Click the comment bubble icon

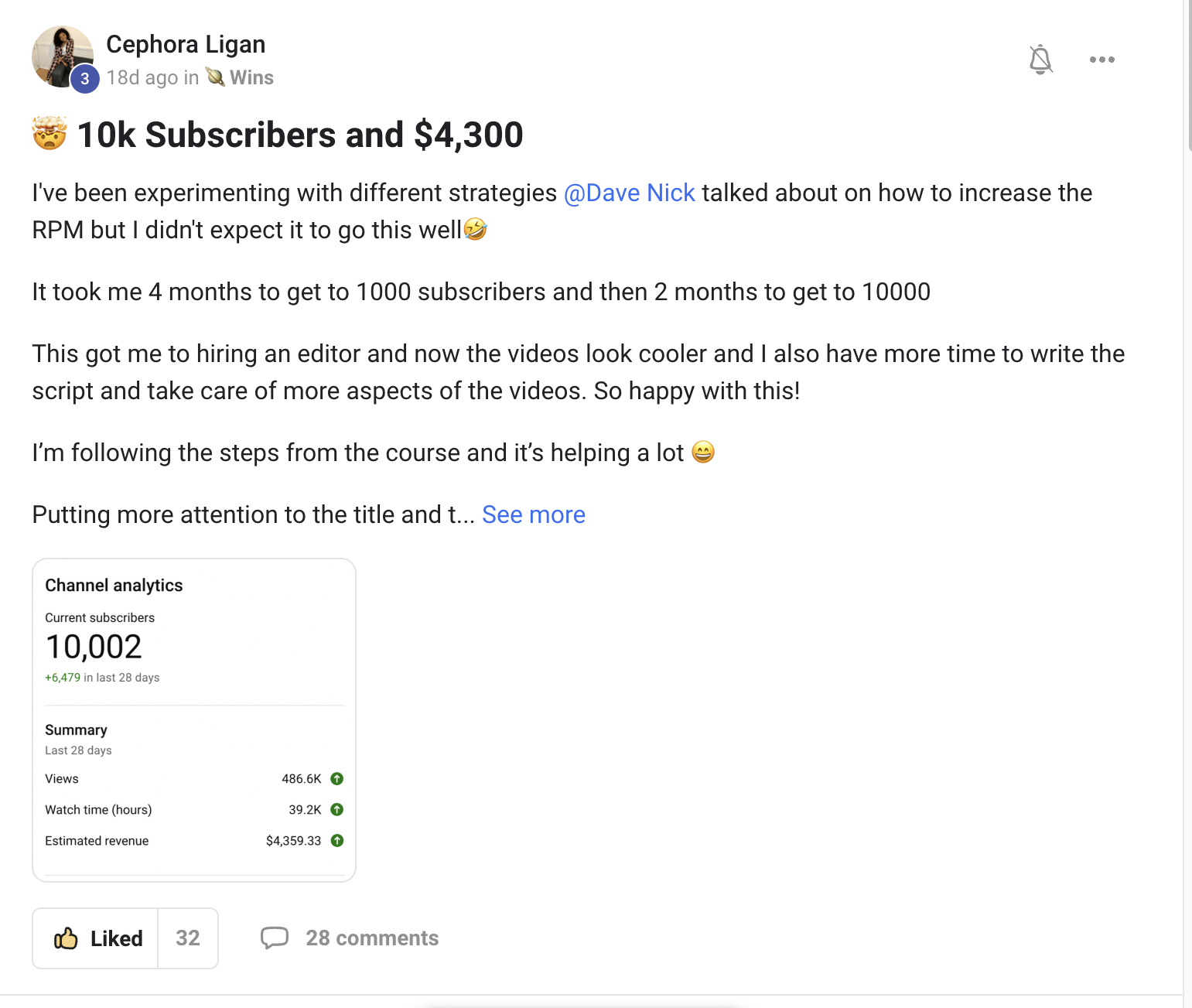pyautogui.click(x=276, y=938)
